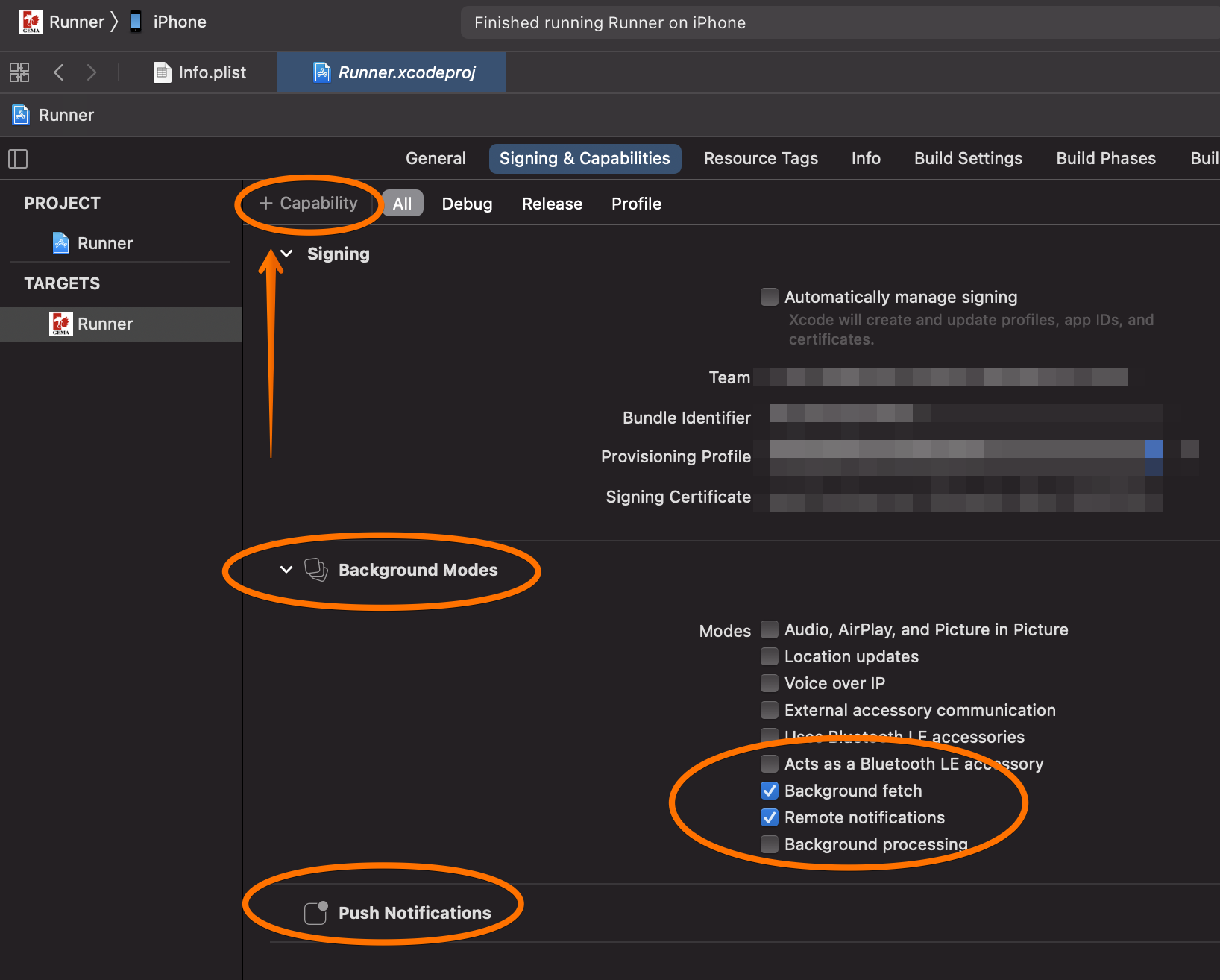
Task: Open the General tab
Action: coord(436,158)
